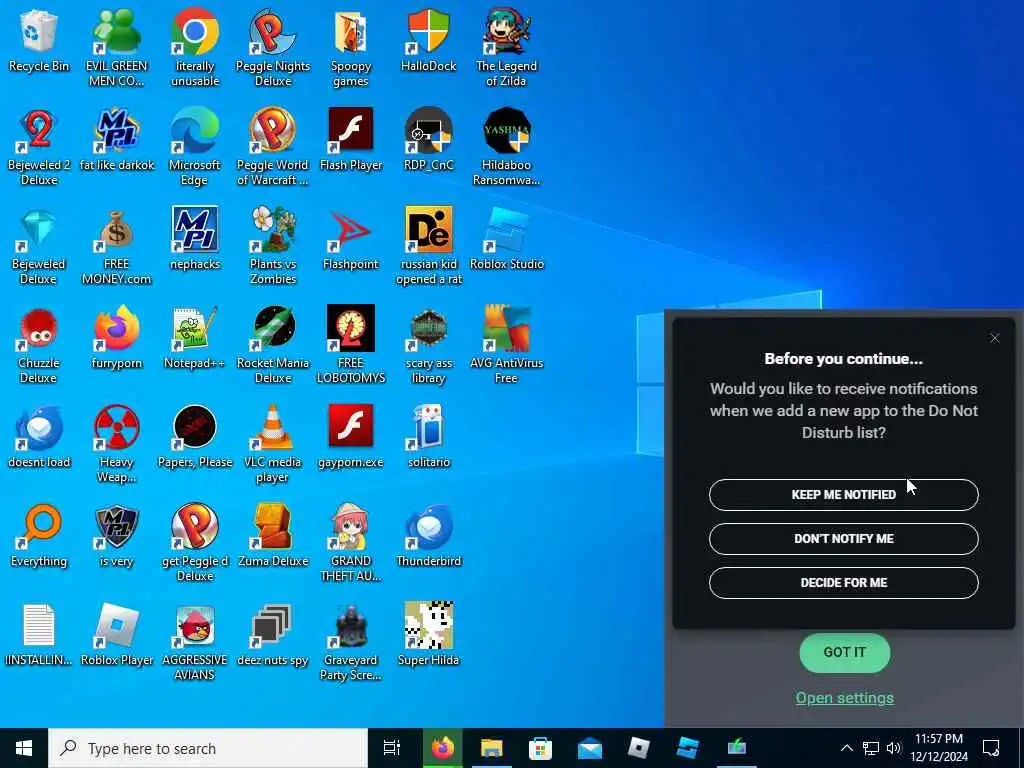Select the Notepad++ shortcut
This screenshot has height=768, width=1024.
pos(195,328)
